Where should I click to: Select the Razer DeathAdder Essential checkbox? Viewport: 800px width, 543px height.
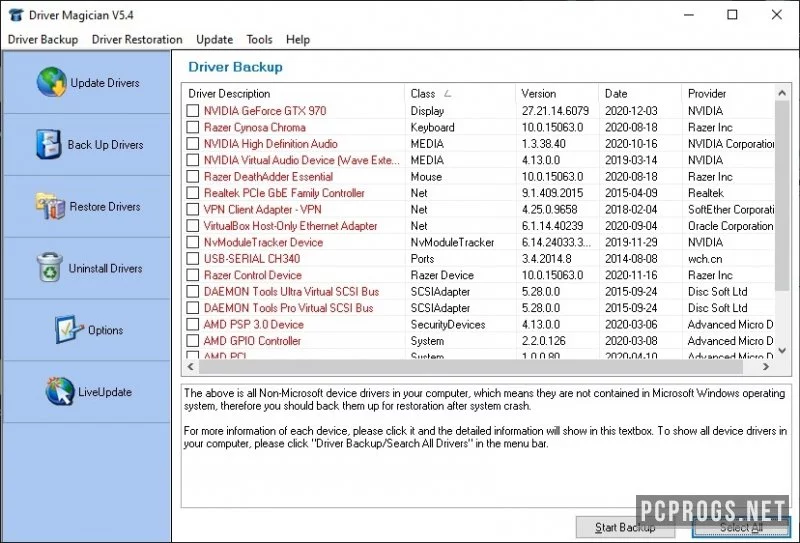[x=192, y=177]
